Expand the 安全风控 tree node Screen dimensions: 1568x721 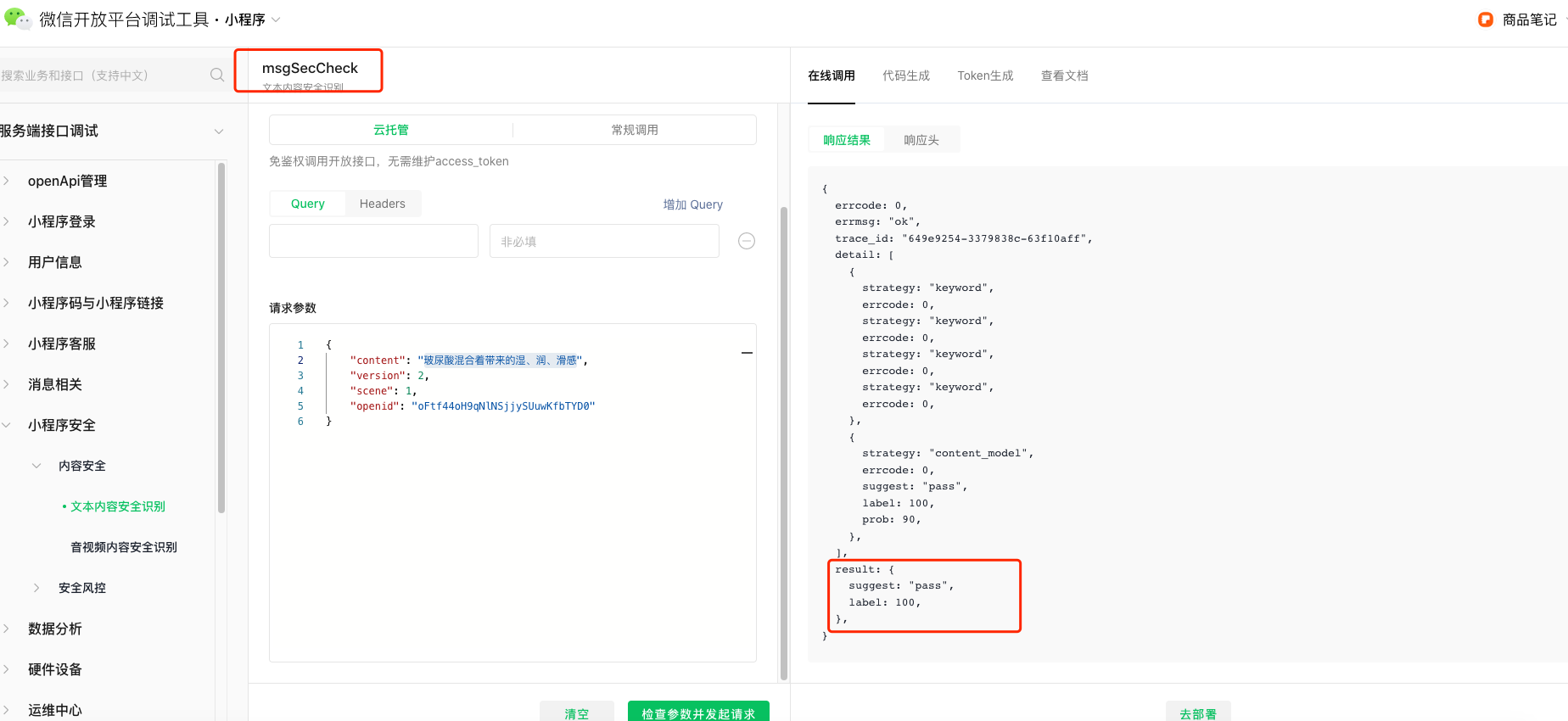(x=36, y=588)
